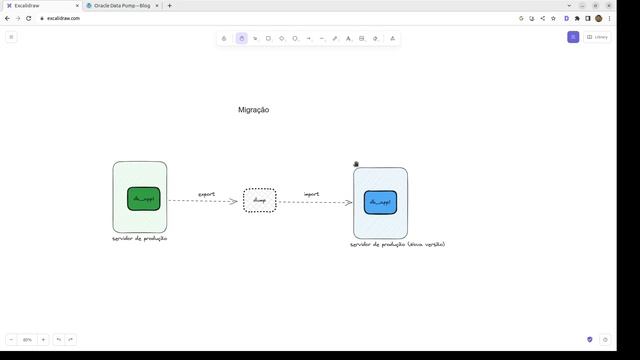Select the green db_app1 box

(x=144, y=199)
